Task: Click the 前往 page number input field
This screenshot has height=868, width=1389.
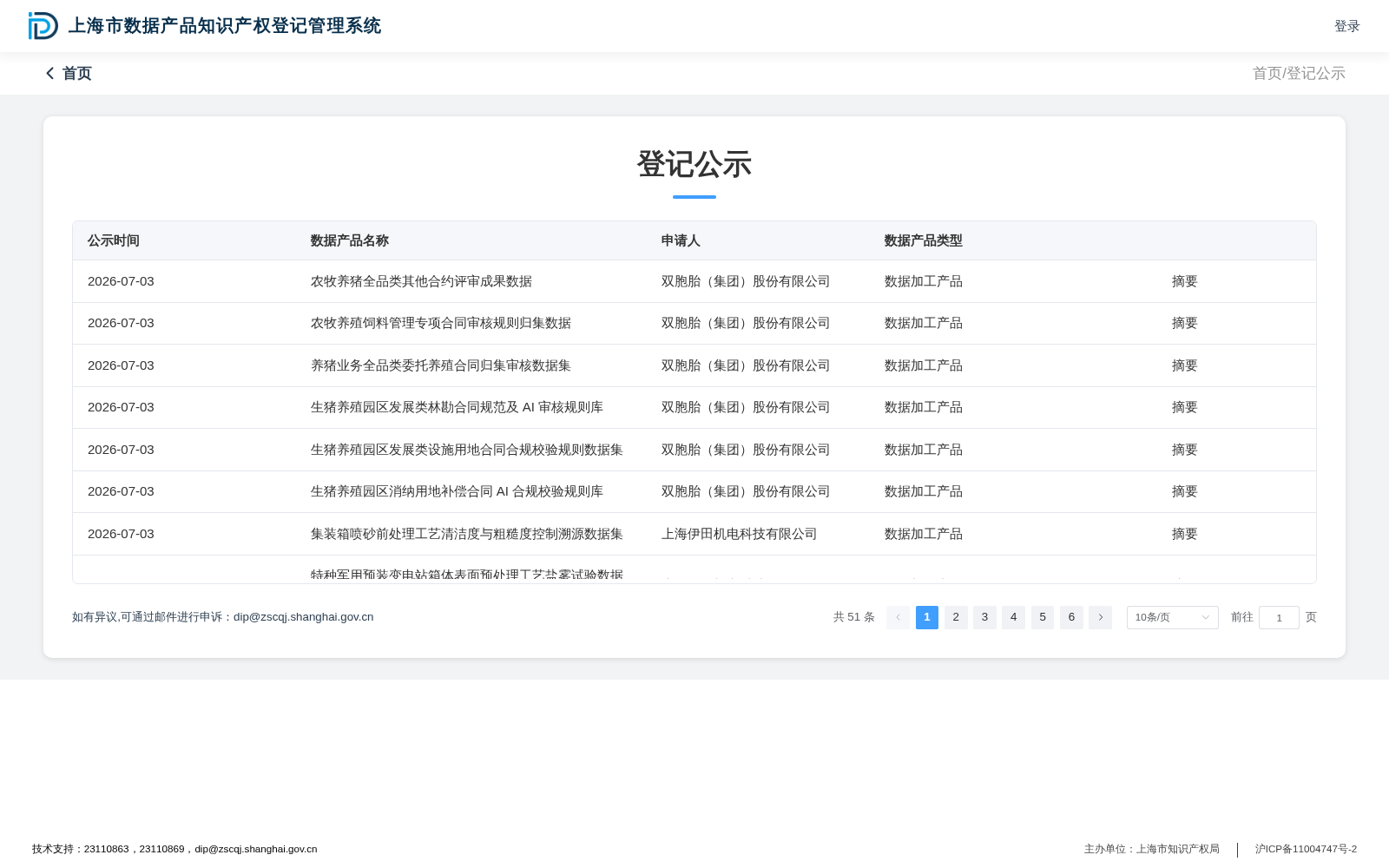Action: click(x=1279, y=618)
